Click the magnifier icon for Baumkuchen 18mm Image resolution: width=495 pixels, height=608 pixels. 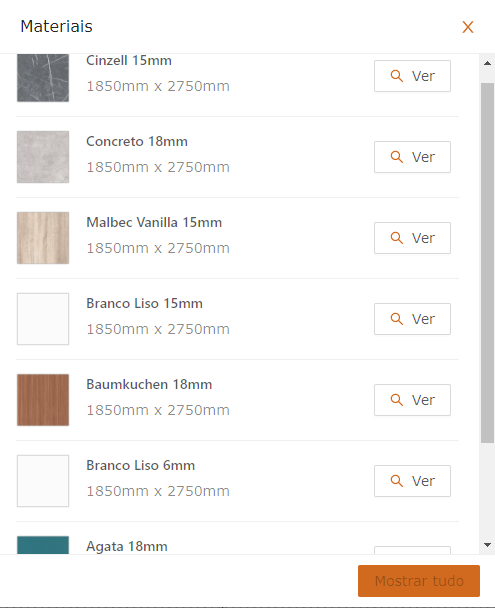397,400
